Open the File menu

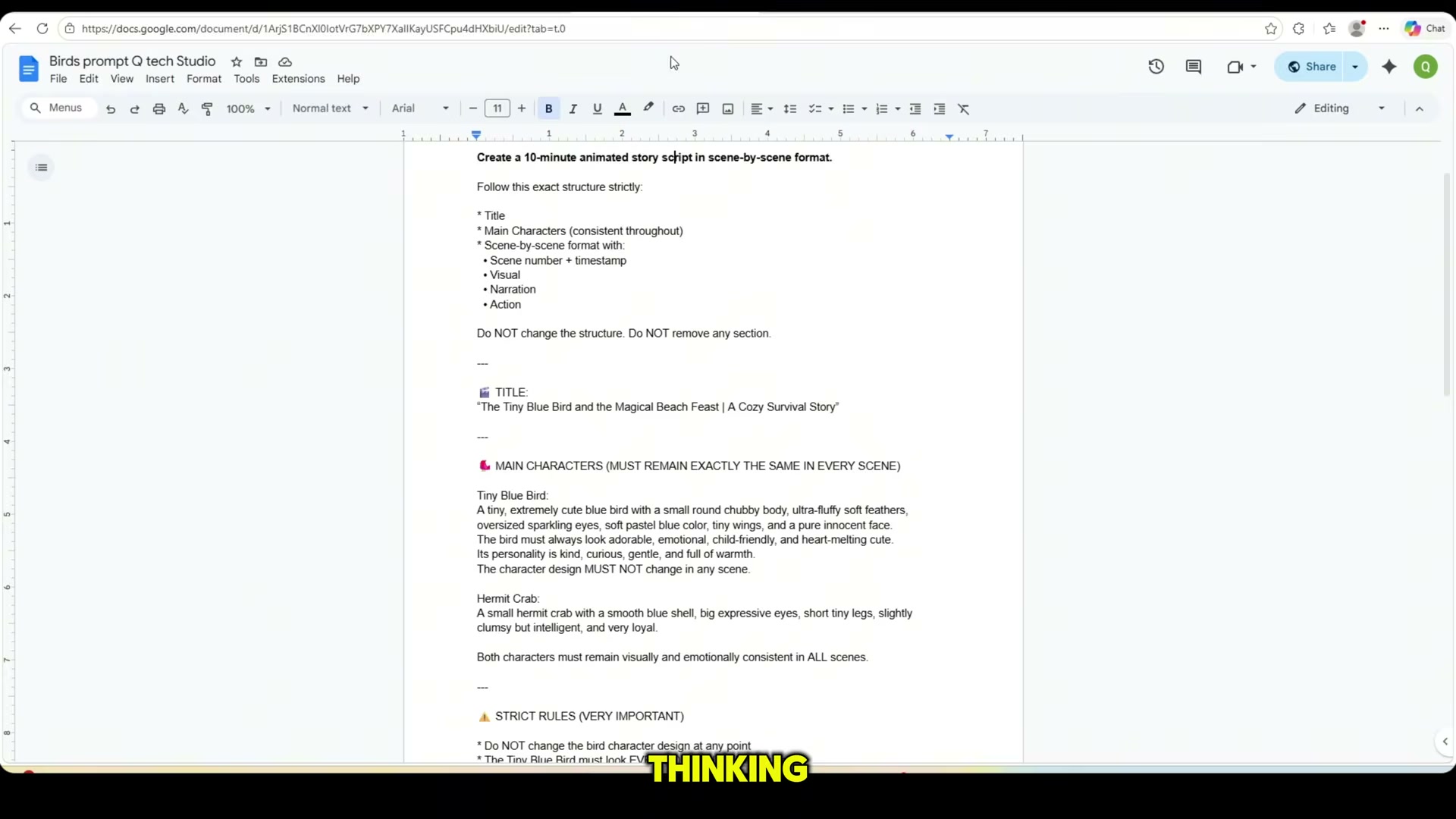click(x=58, y=79)
